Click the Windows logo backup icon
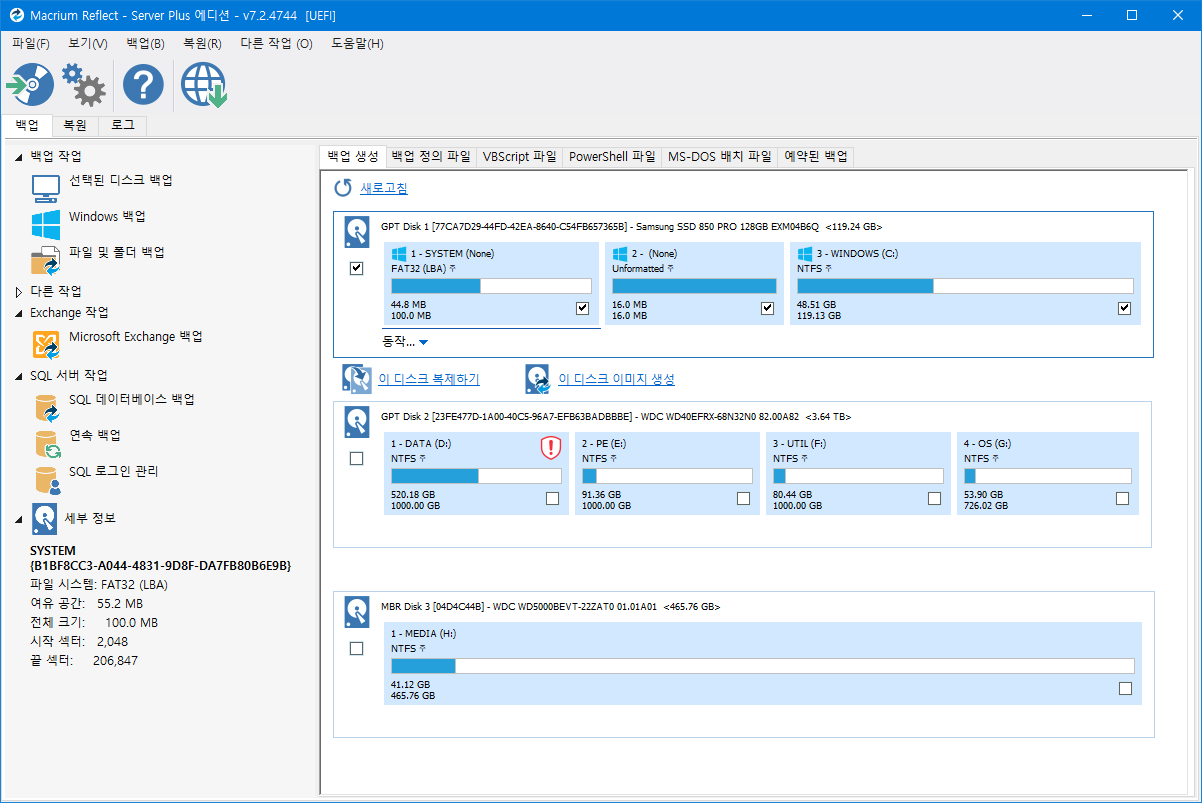 click(46, 224)
